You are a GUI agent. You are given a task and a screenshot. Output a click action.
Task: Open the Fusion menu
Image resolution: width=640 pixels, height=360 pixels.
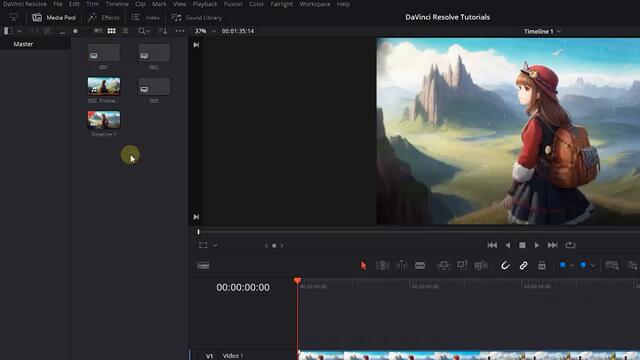233,4
